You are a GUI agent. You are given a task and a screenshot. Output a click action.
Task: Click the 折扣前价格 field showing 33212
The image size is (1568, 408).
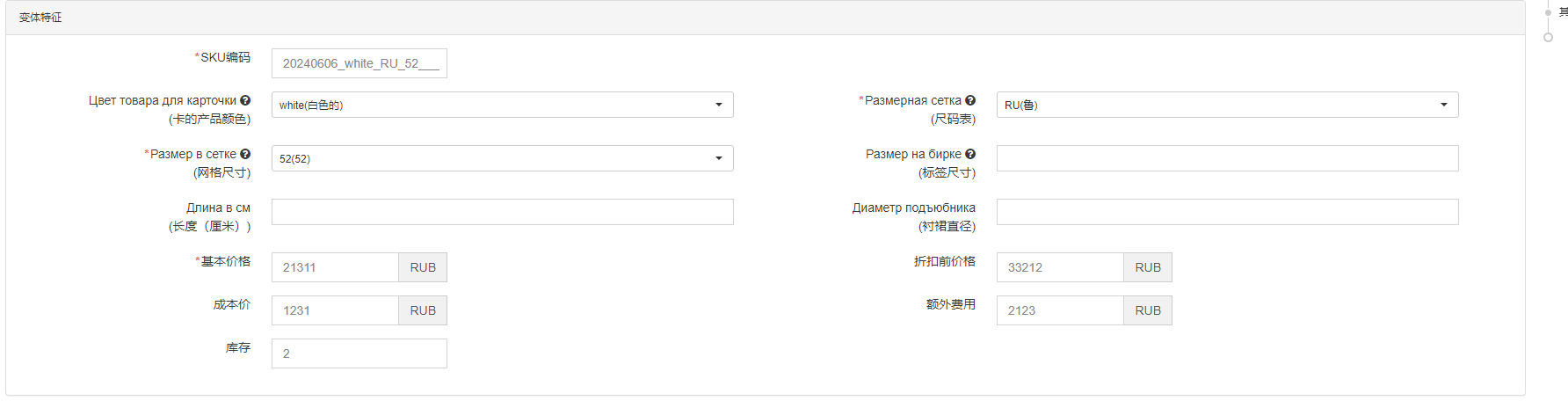(x=1060, y=267)
